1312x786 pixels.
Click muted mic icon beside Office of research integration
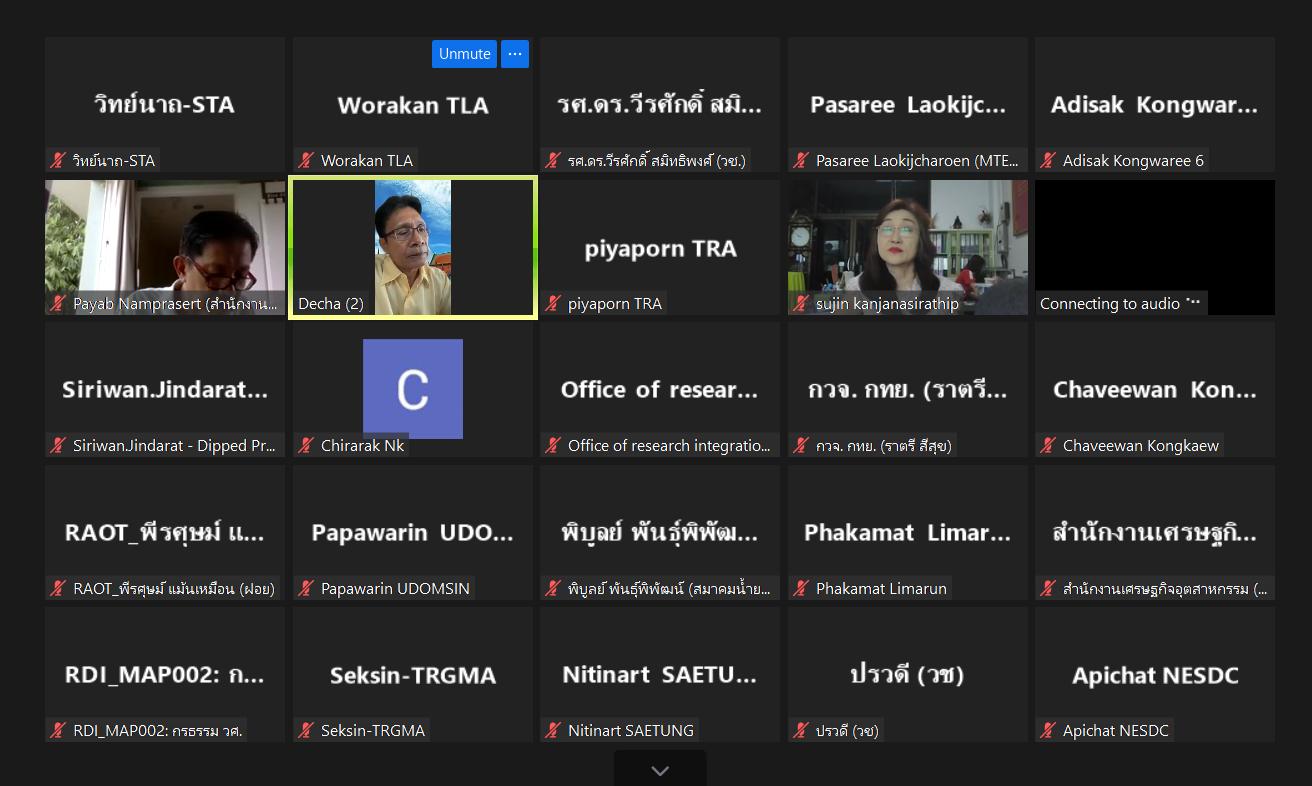pyautogui.click(x=554, y=446)
